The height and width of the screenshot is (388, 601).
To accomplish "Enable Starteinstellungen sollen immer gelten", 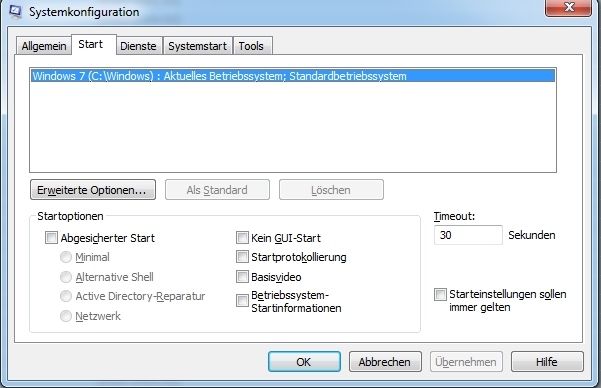I will click(x=440, y=294).
